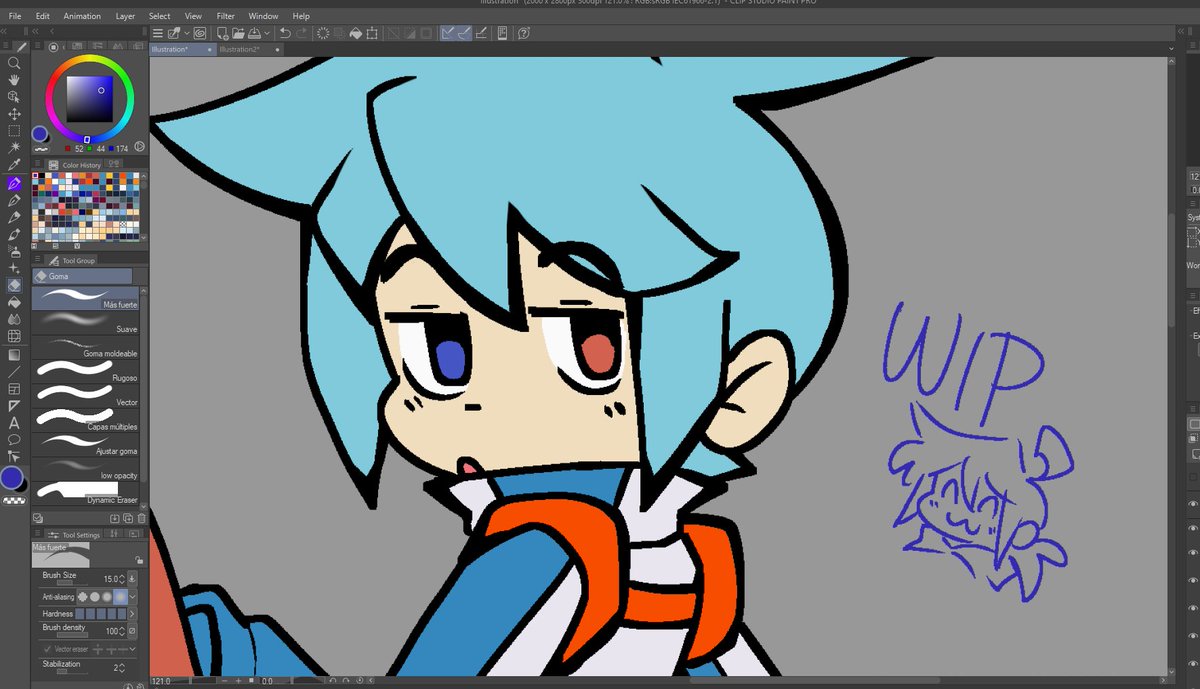Click the Scale/Rotate transform icon
This screenshot has height=689, width=1200.
(x=372, y=33)
